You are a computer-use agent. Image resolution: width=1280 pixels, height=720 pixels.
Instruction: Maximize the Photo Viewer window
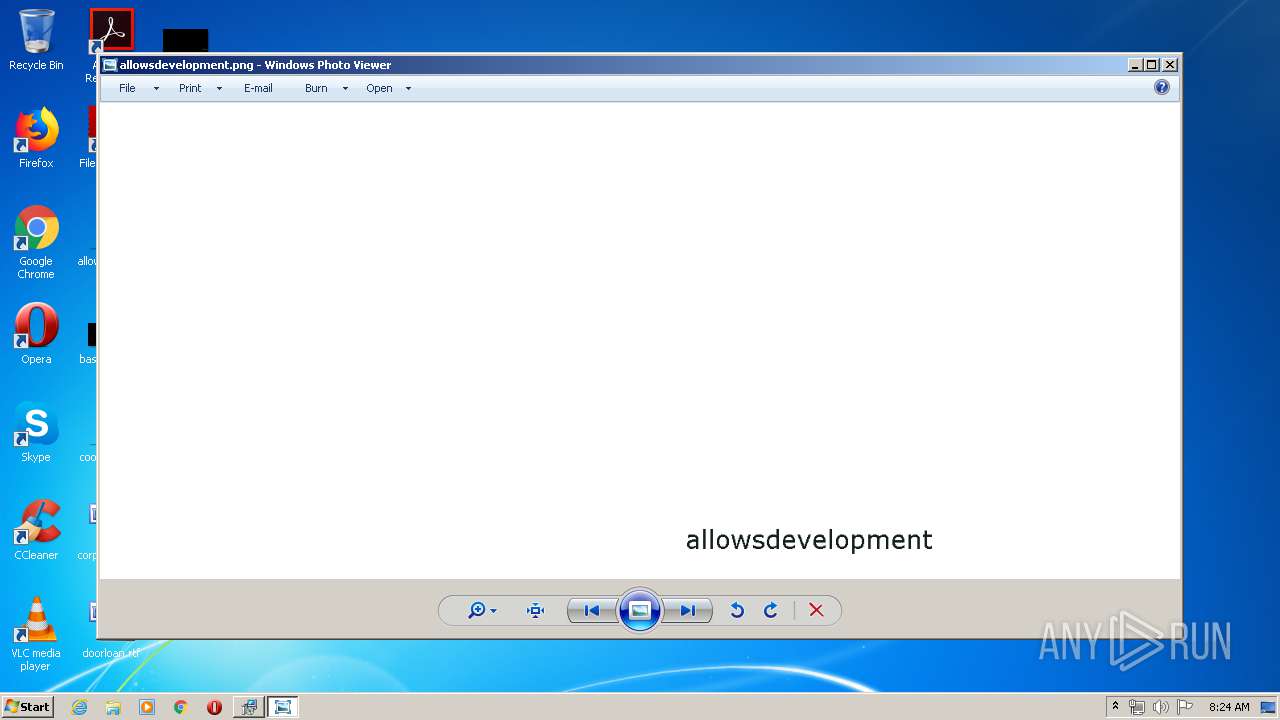pyautogui.click(x=1152, y=65)
